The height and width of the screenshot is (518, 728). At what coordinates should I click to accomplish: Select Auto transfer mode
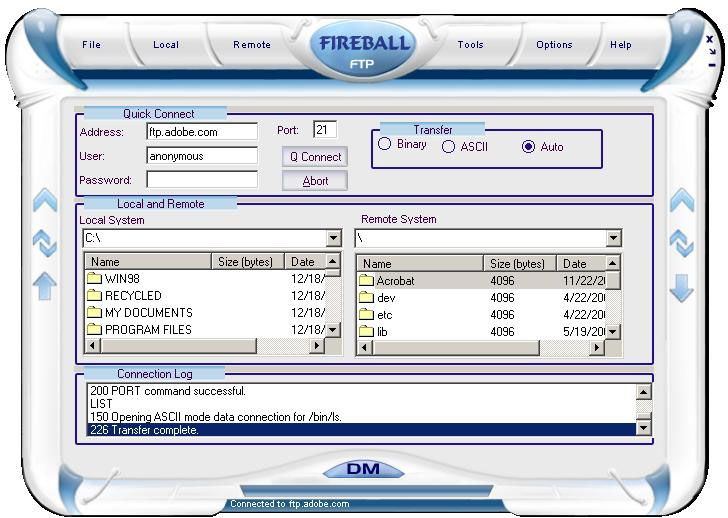click(528, 147)
